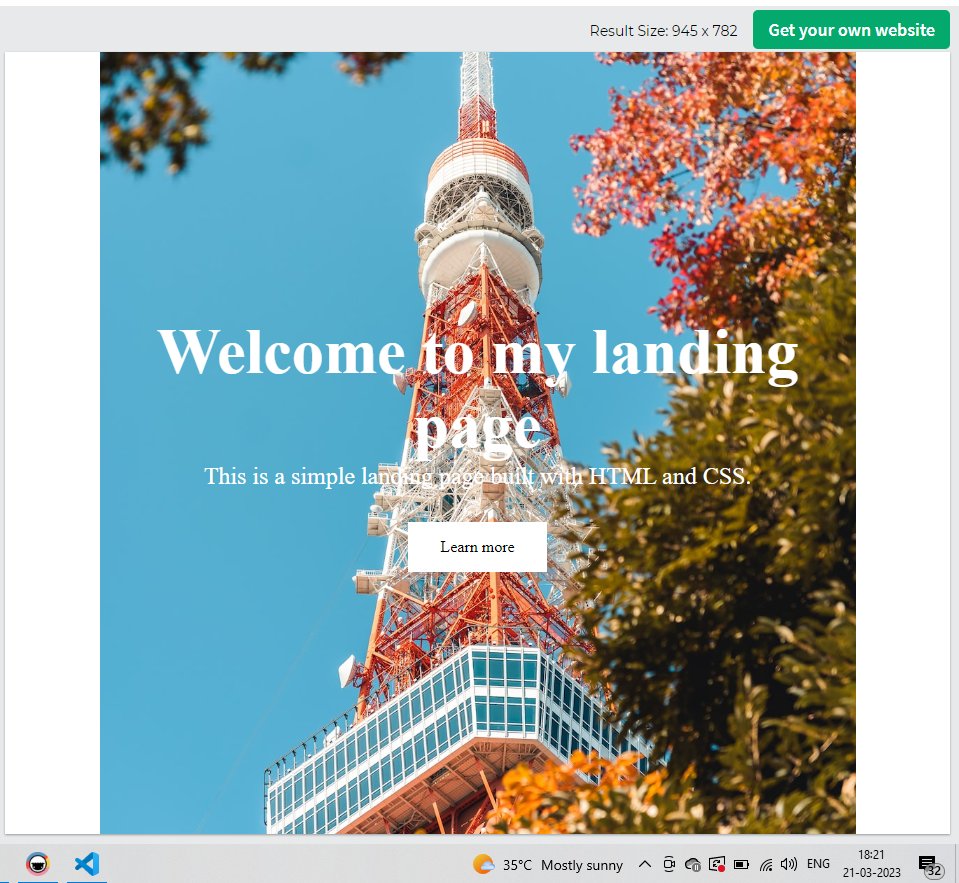
Task: Click the simple landing page description text
Action: [477, 476]
